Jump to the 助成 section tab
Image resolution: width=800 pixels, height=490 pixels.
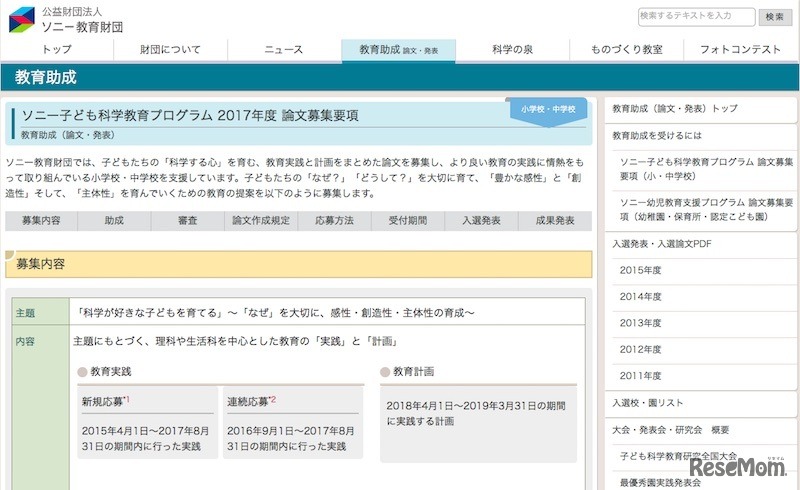pyautogui.click(x=114, y=220)
